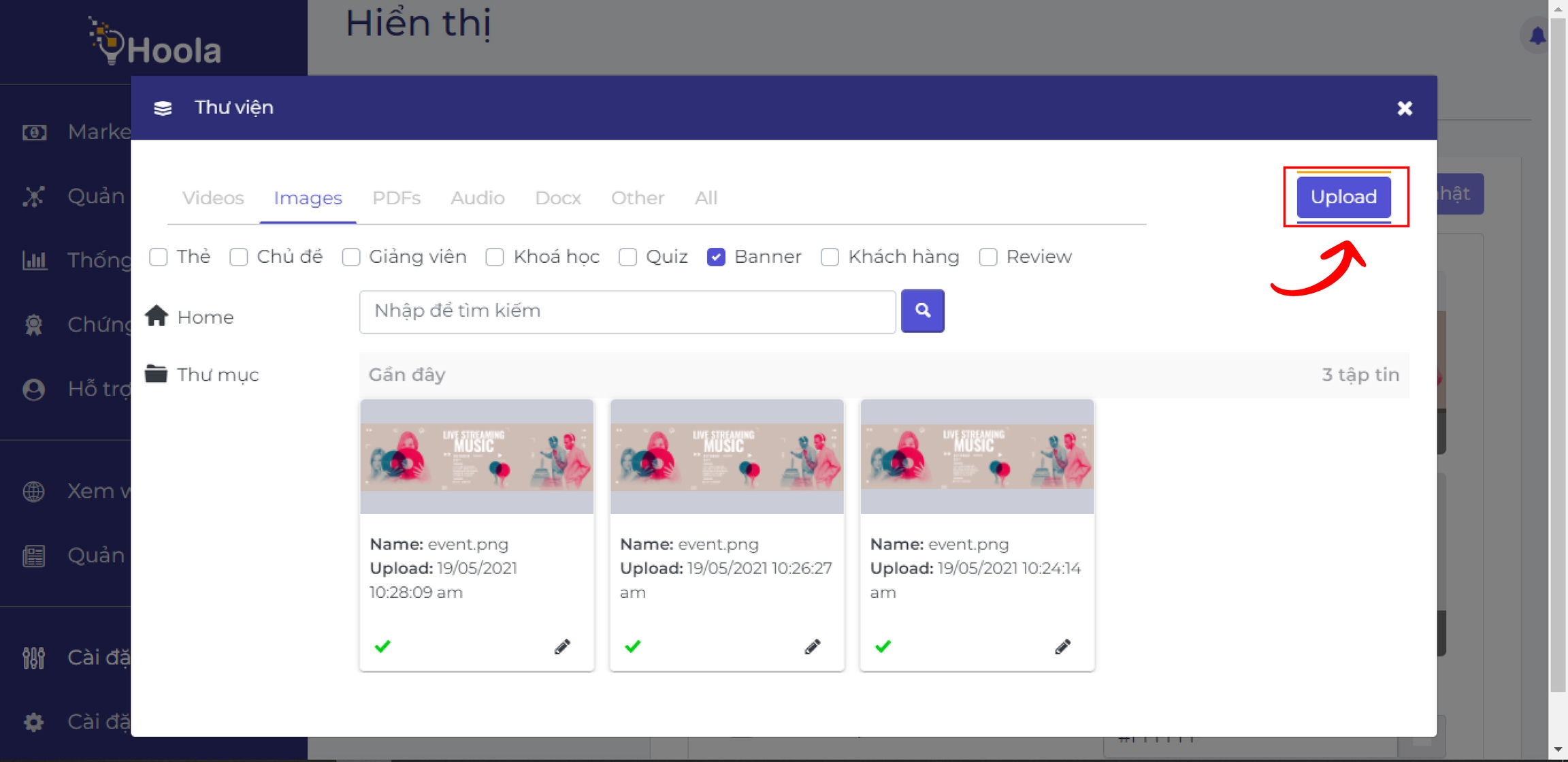Click the Nhập để tìm kiếm search field

[x=627, y=311]
